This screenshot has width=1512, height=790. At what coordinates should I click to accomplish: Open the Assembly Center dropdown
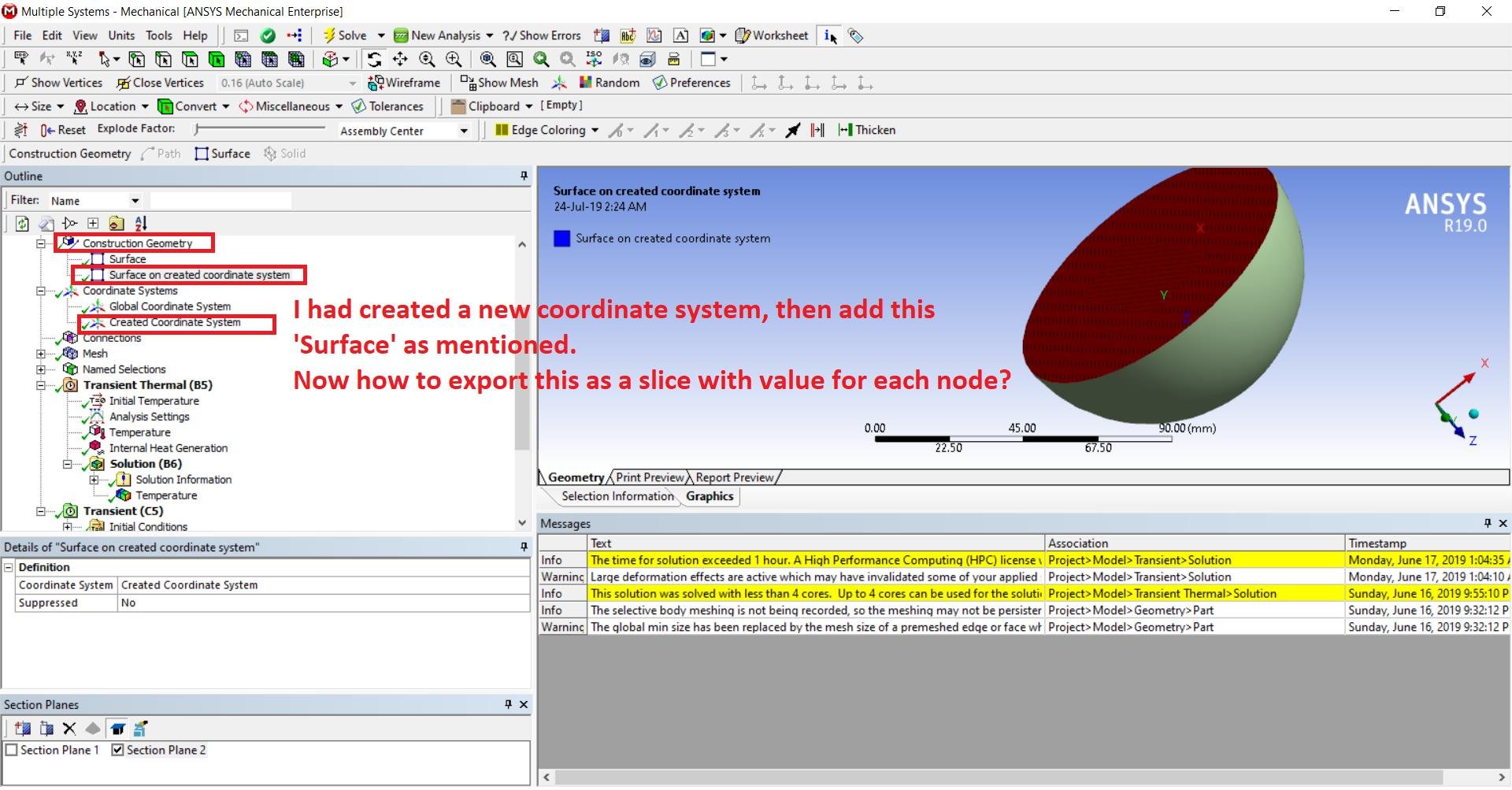464,131
